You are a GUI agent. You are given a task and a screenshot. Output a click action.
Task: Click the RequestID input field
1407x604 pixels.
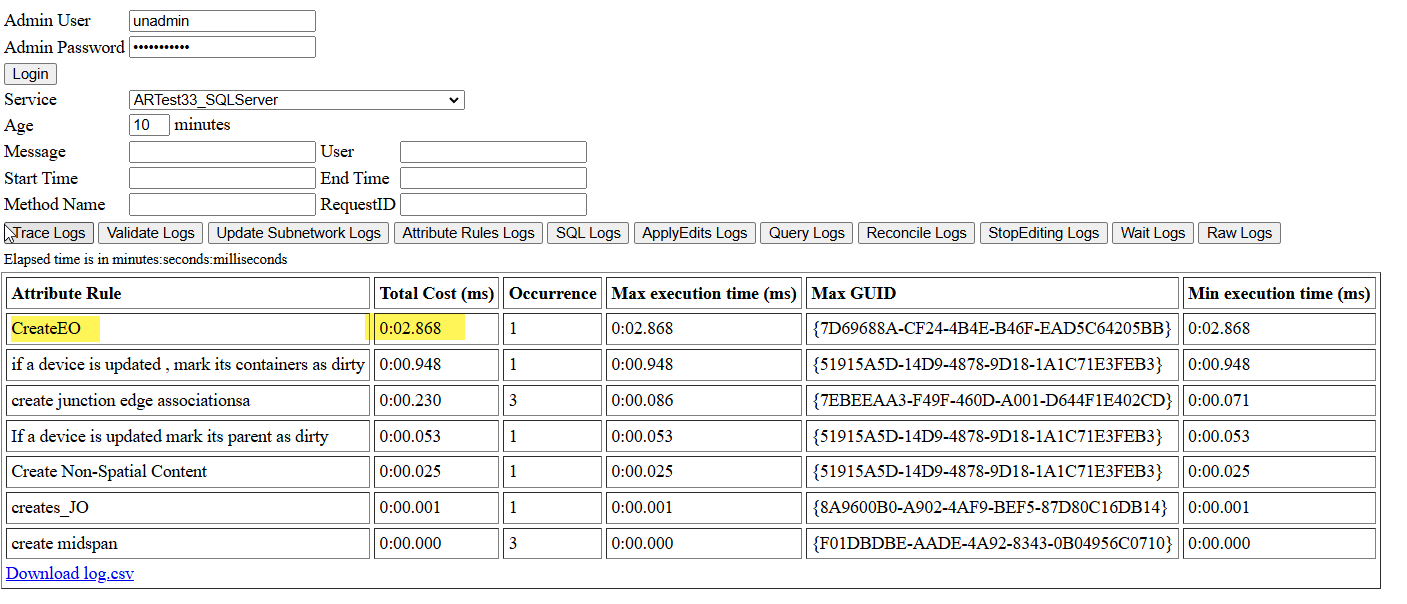point(492,204)
